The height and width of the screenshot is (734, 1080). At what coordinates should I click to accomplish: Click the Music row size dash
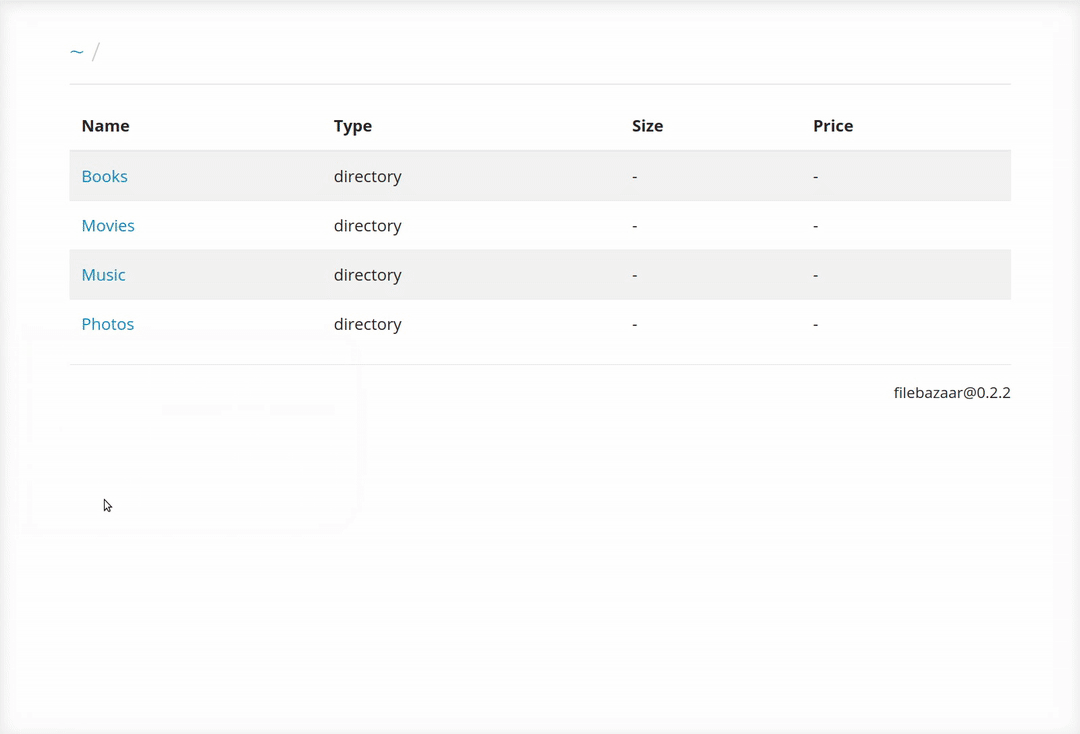(x=635, y=275)
